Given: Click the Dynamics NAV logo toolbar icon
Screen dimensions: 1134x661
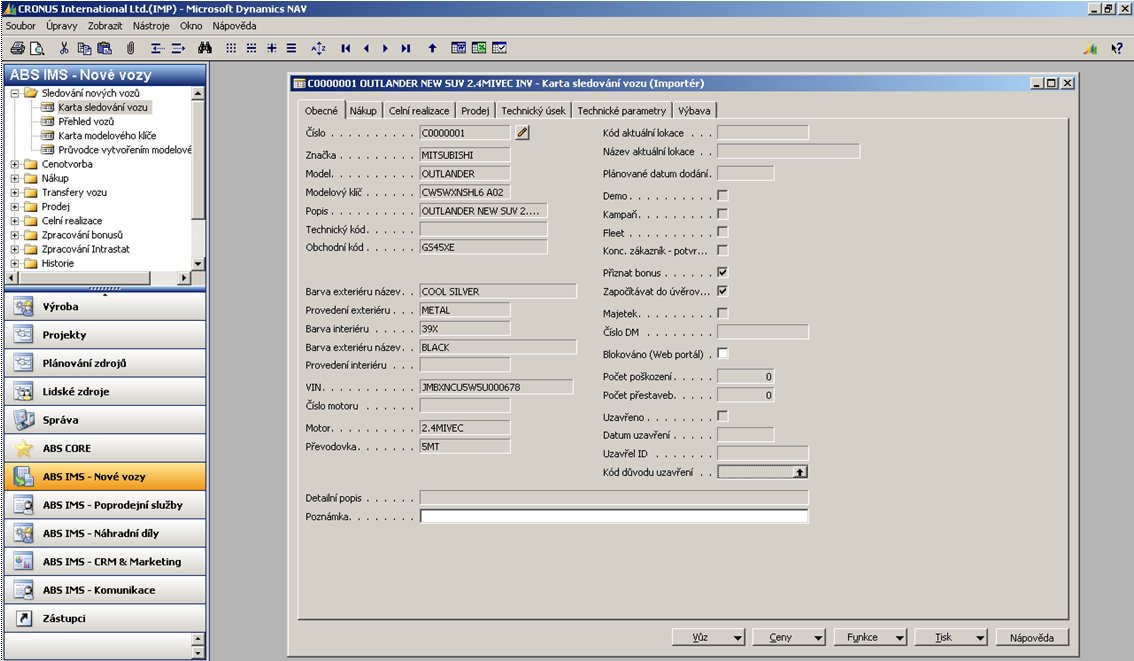Looking at the screenshot, I should click(x=1091, y=48).
